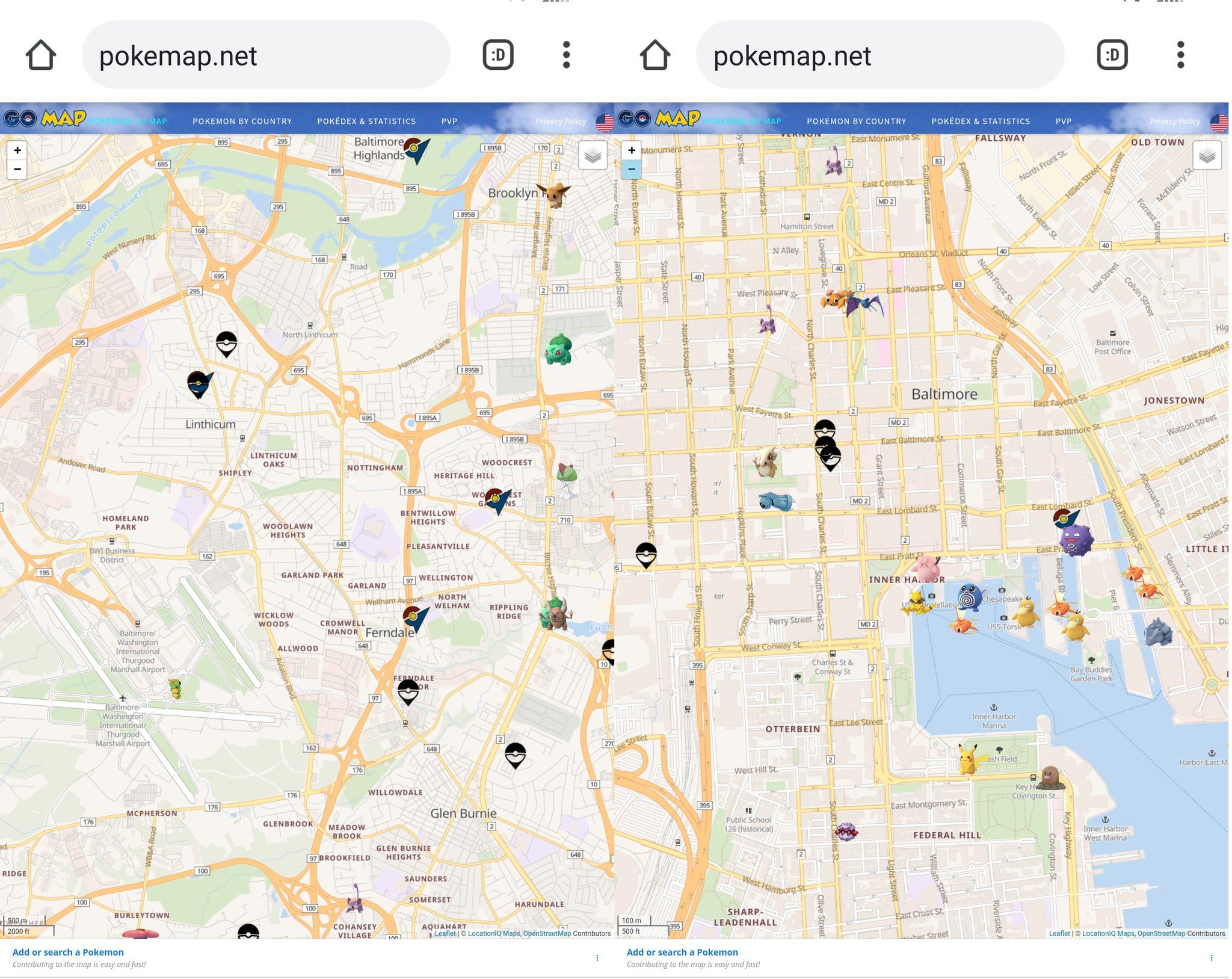Screen dimensions: 1232x979
Task: Select the Koffing marker near East Pratt
Action: point(1075,539)
